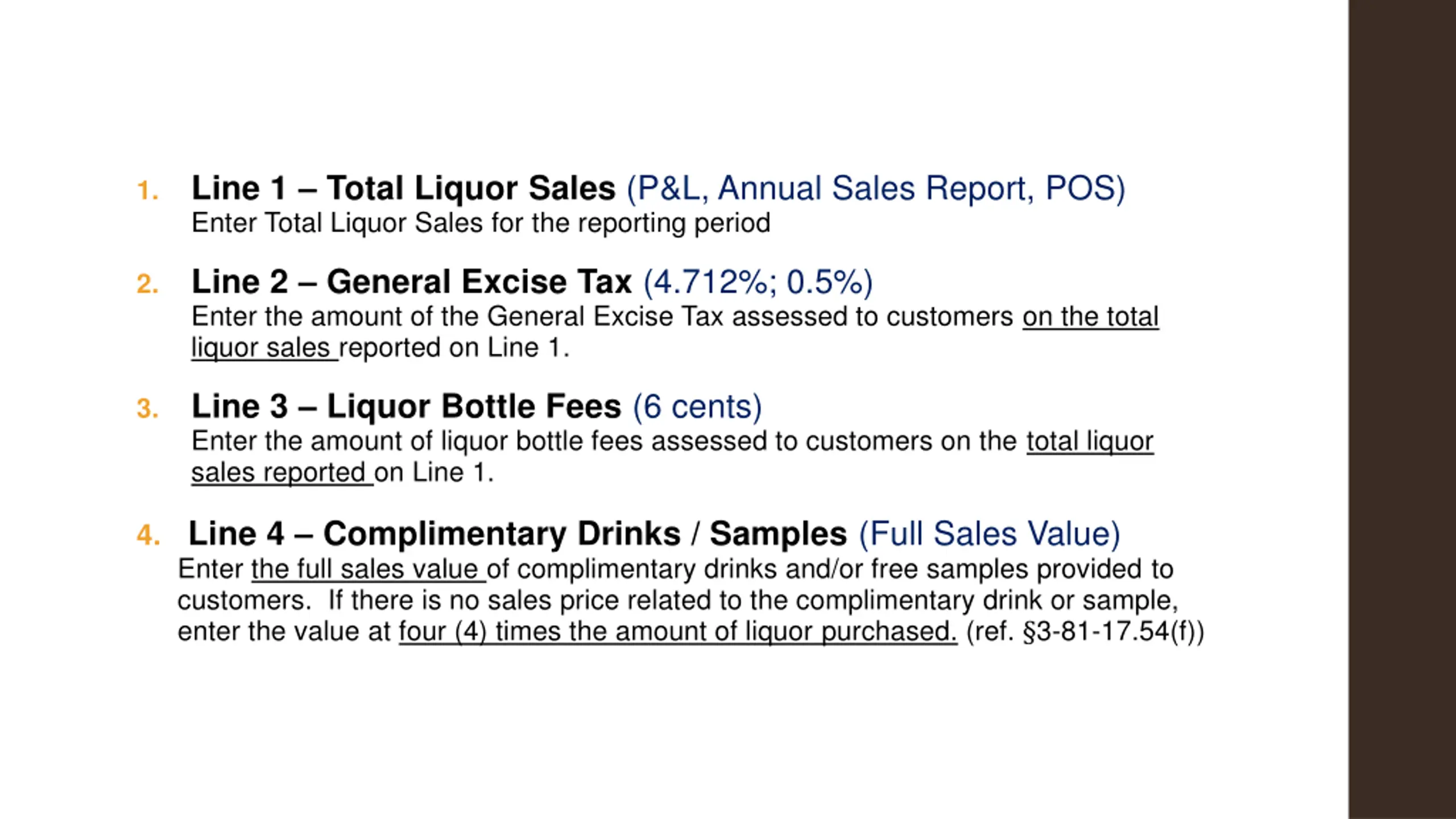
Task: Click the 'Line 1 – Total Liquor Sales' heading
Action: (x=403, y=188)
